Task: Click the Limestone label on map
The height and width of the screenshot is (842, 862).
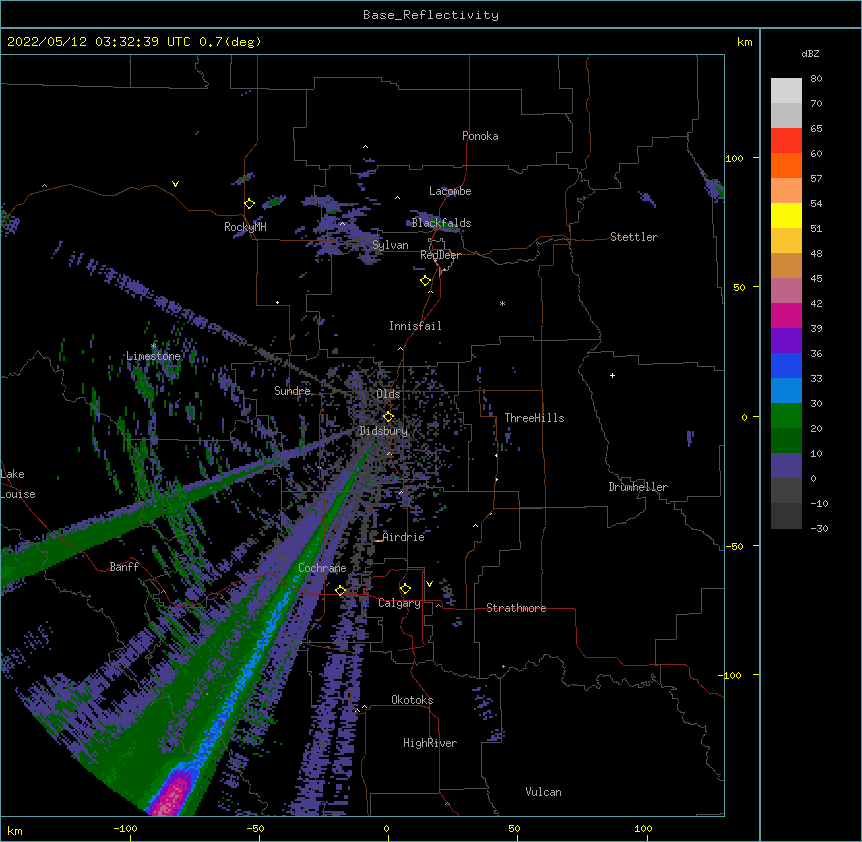Action: click(x=153, y=356)
